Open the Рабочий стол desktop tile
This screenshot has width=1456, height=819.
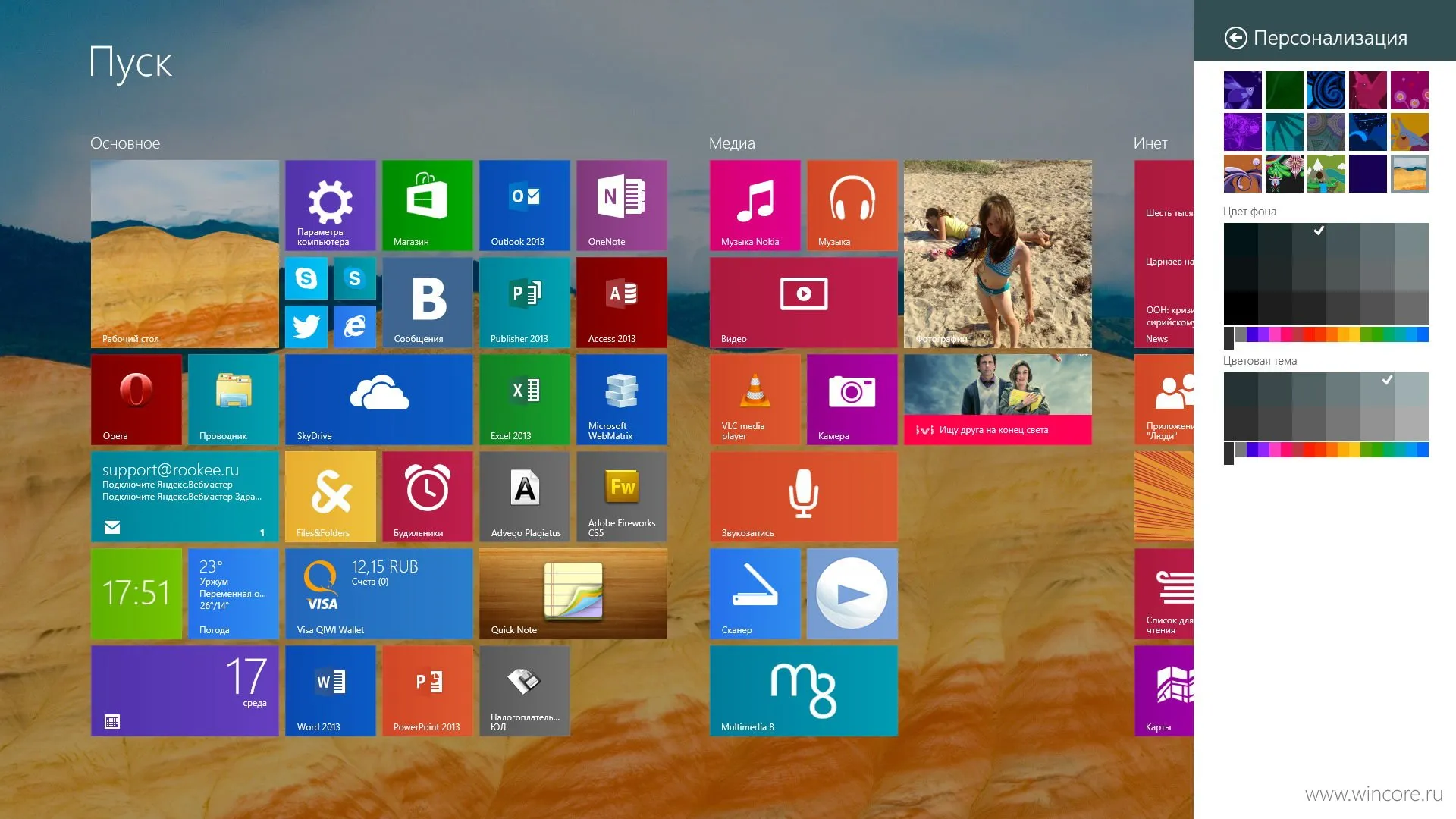click(x=184, y=253)
